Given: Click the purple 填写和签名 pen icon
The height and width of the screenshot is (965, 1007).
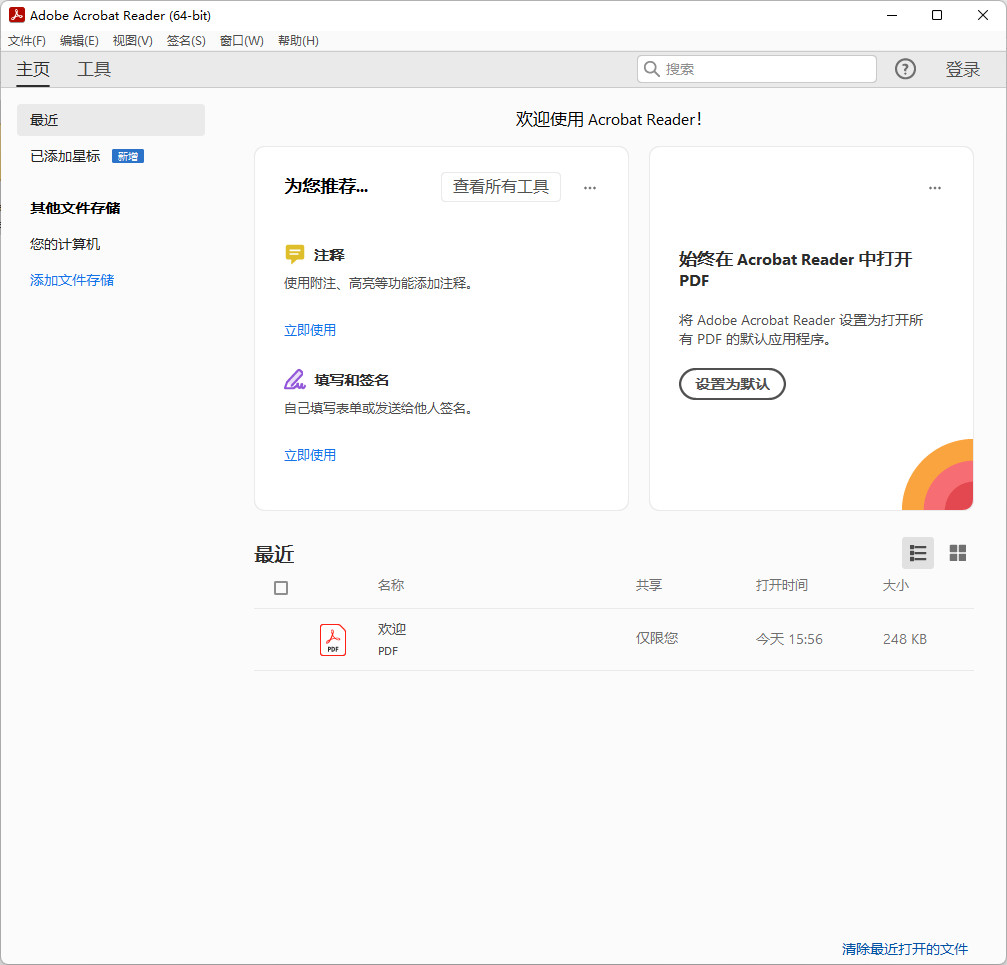Looking at the screenshot, I should tap(294, 379).
